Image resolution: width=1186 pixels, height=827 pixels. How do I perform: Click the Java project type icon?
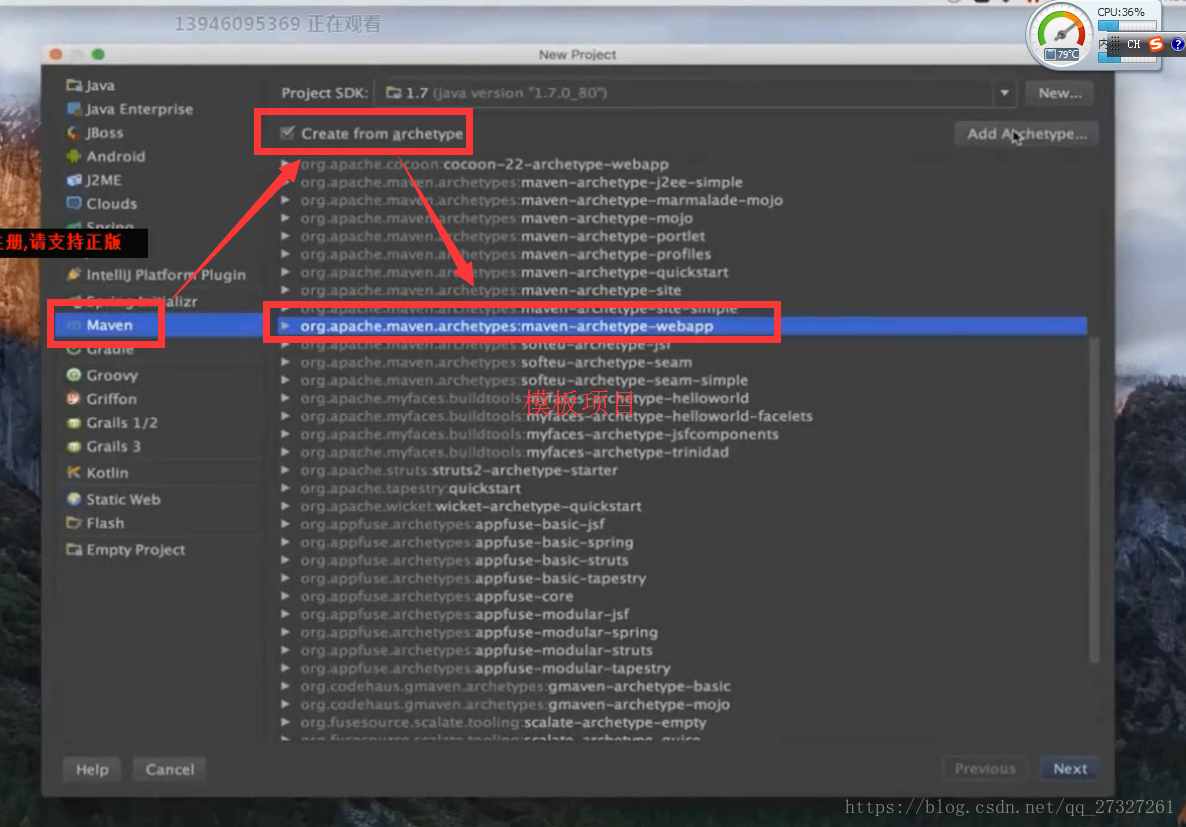(x=74, y=85)
